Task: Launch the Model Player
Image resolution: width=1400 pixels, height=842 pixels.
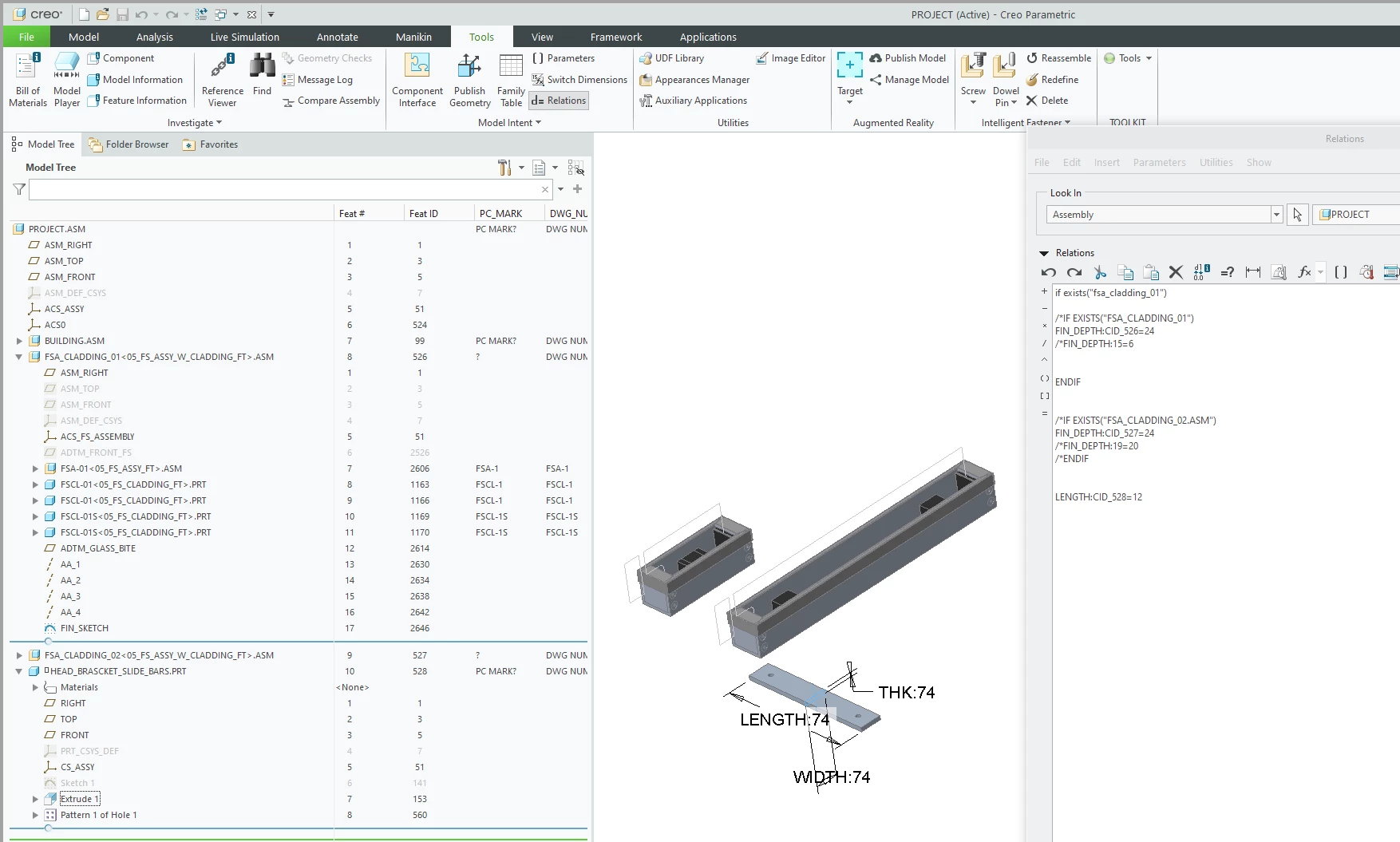Action: pos(67,80)
